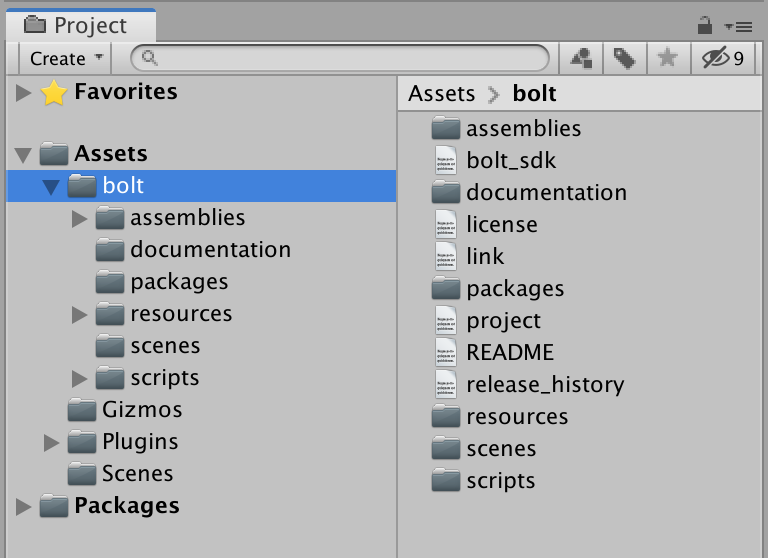Open scripts folder icon in right pane
This screenshot has height=558, width=768.
point(446,480)
